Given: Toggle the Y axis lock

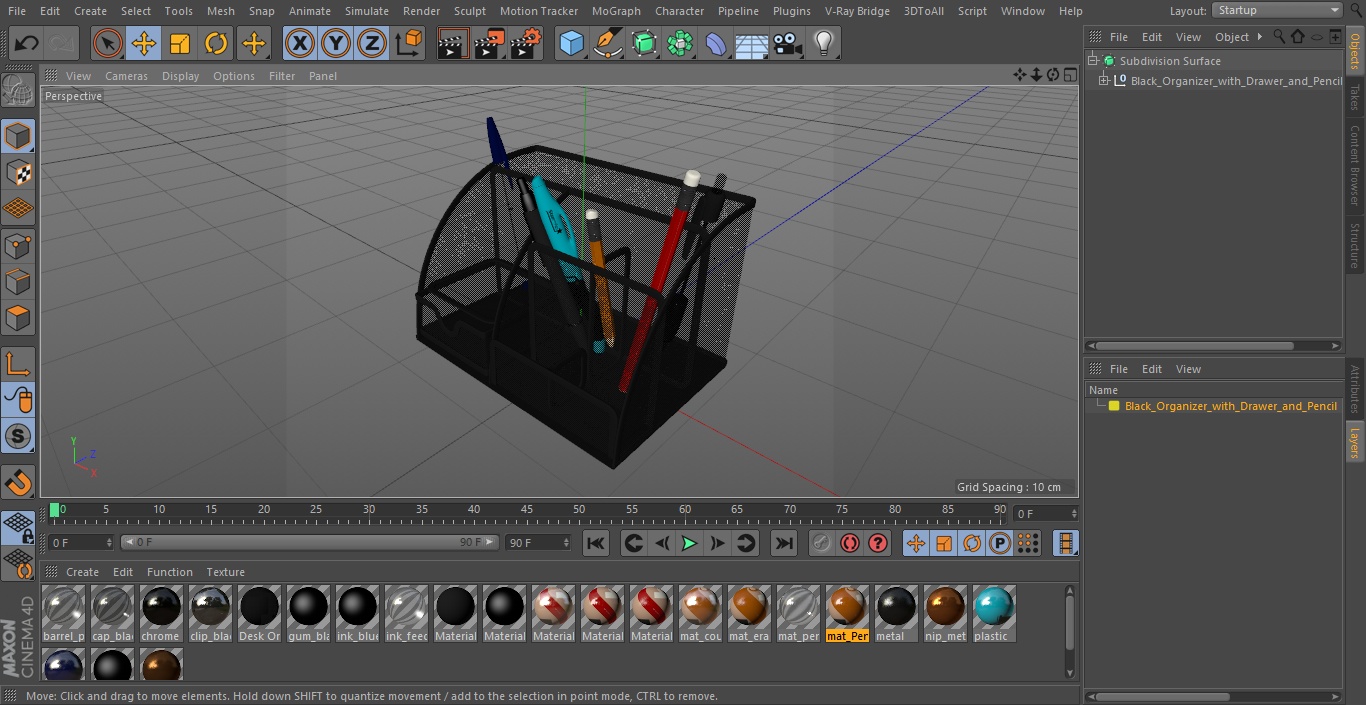Looking at the screenshot, I should point(336,43).
